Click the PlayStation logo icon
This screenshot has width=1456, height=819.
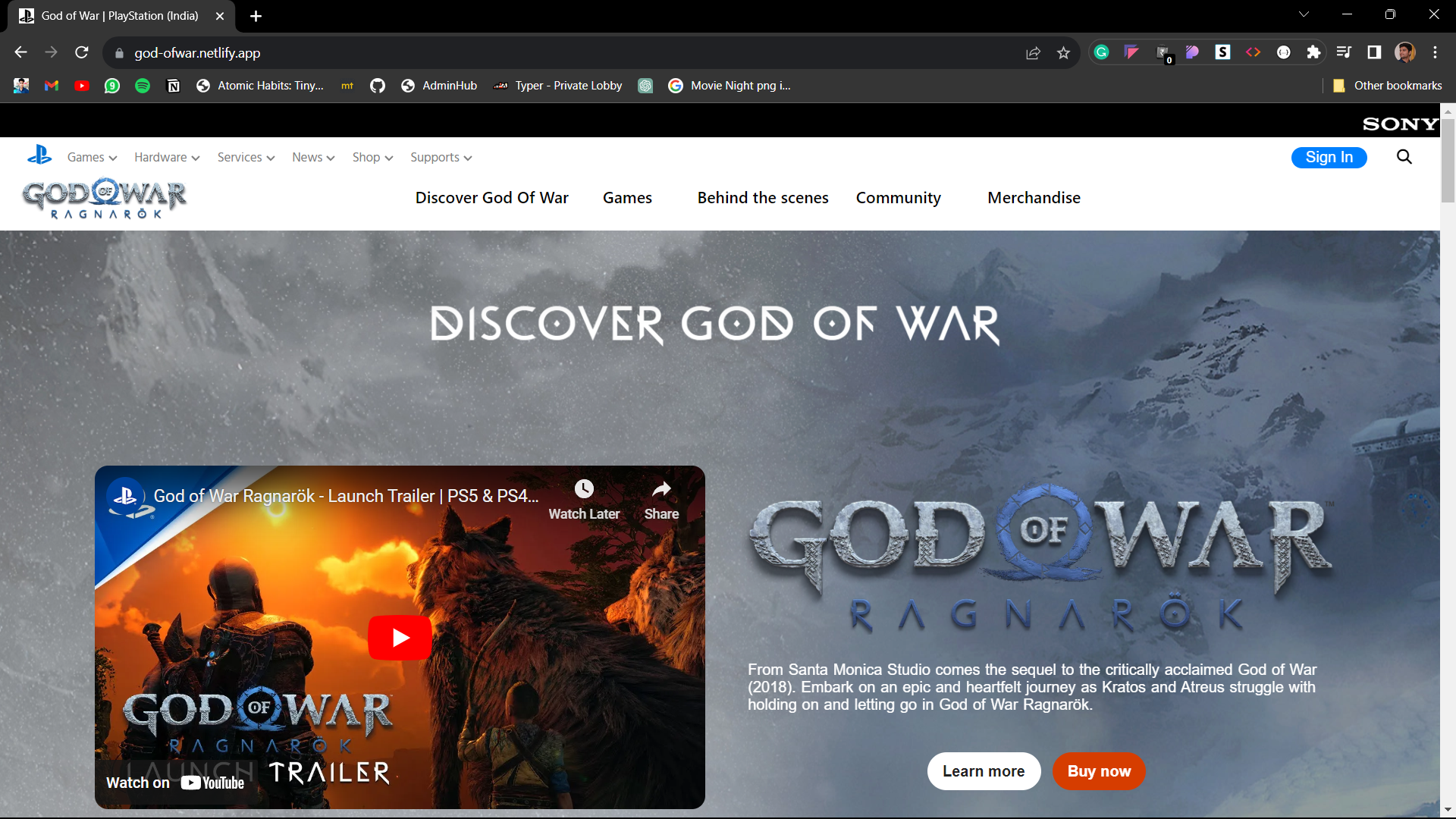click(39, 155)
